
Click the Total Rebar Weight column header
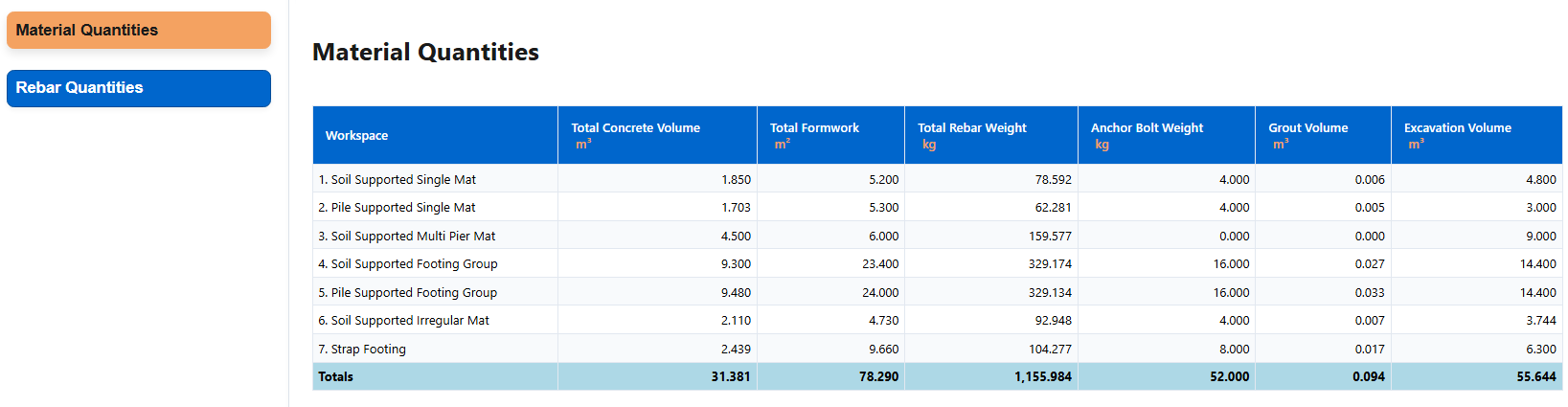click(x=971, y=128)
